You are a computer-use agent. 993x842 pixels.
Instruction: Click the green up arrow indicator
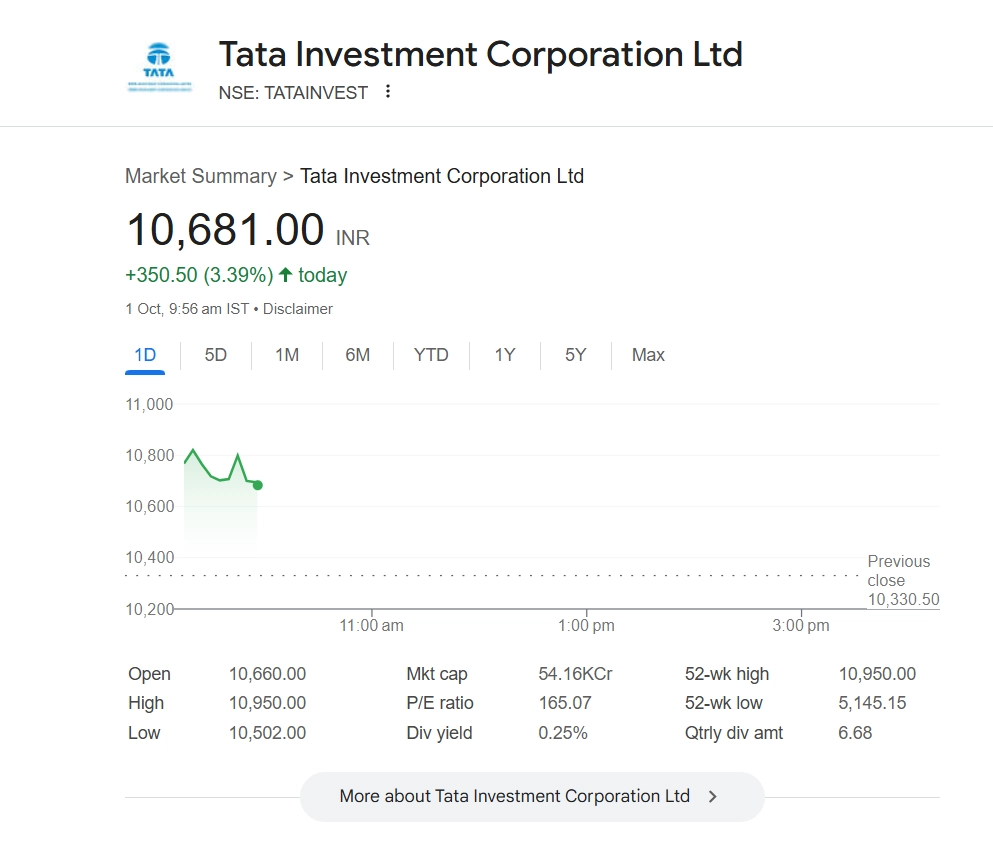[x=285, y=275]
